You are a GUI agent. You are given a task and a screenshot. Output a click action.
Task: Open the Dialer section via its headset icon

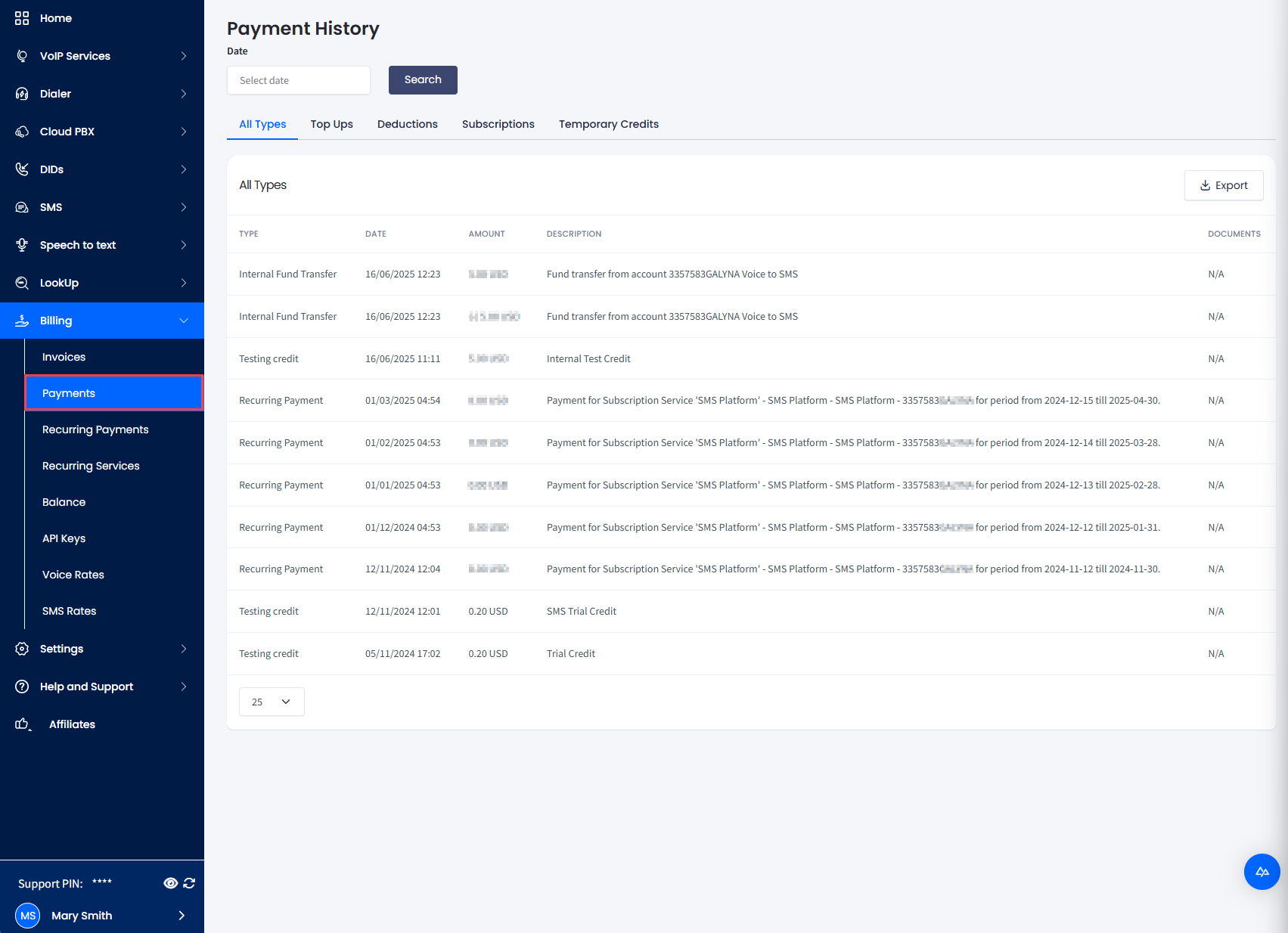[x=22, y=93]
